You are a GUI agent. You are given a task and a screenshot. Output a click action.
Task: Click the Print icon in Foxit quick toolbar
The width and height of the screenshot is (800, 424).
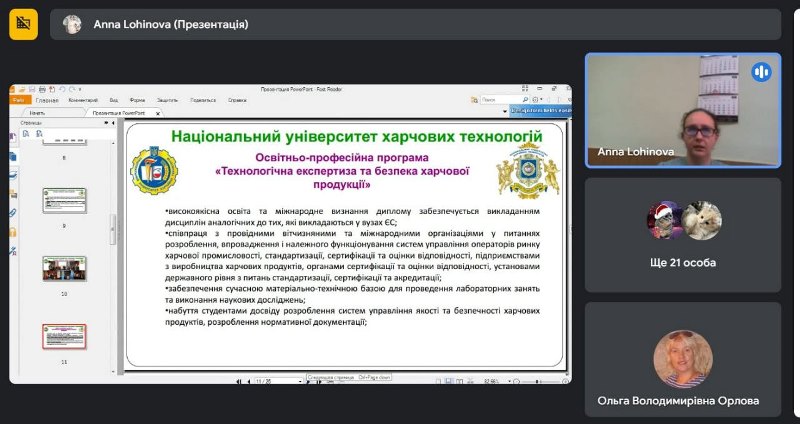42,89
